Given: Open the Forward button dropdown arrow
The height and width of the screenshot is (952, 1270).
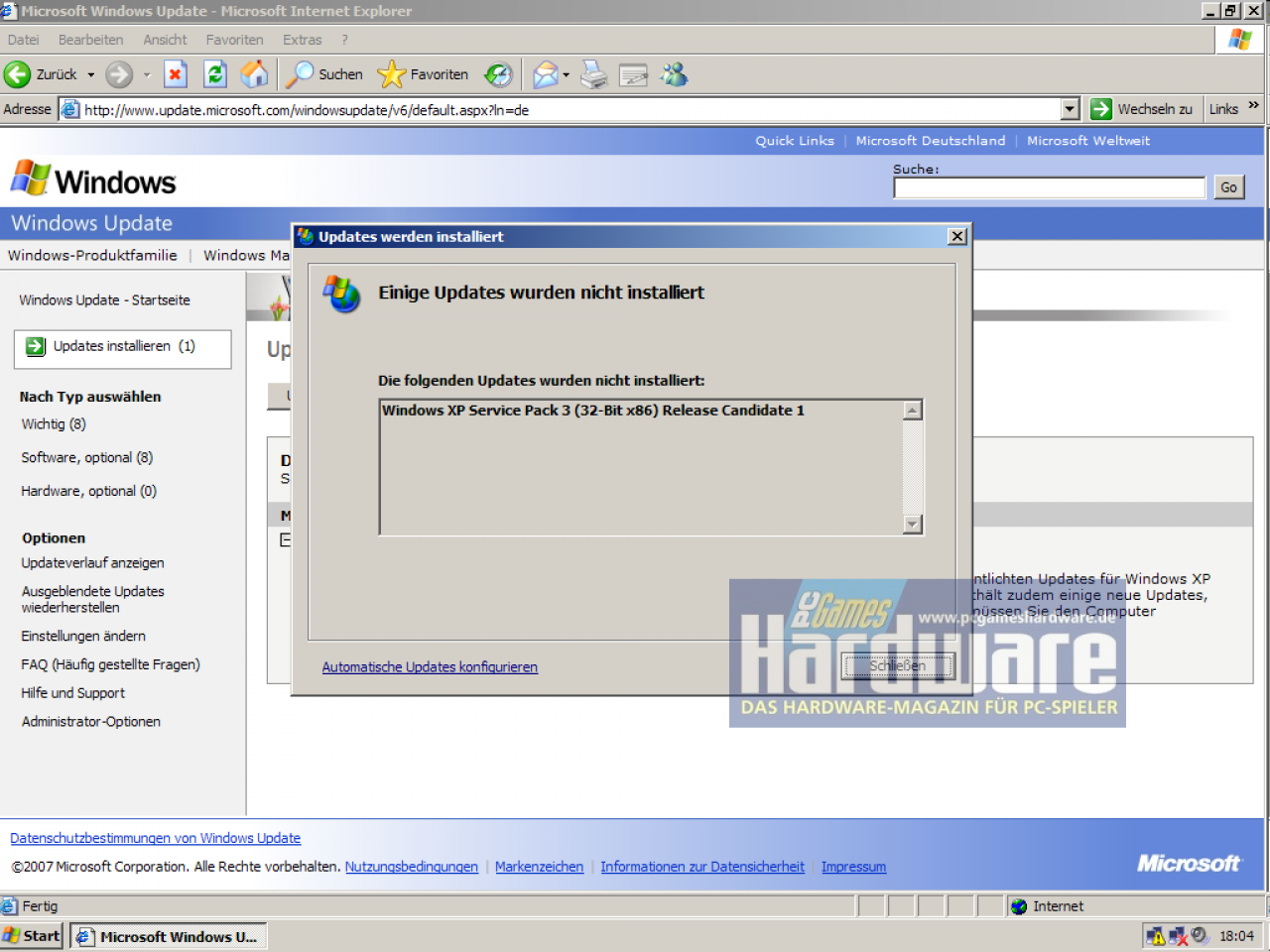Looking at the screenshot, I should pos(147,74).
